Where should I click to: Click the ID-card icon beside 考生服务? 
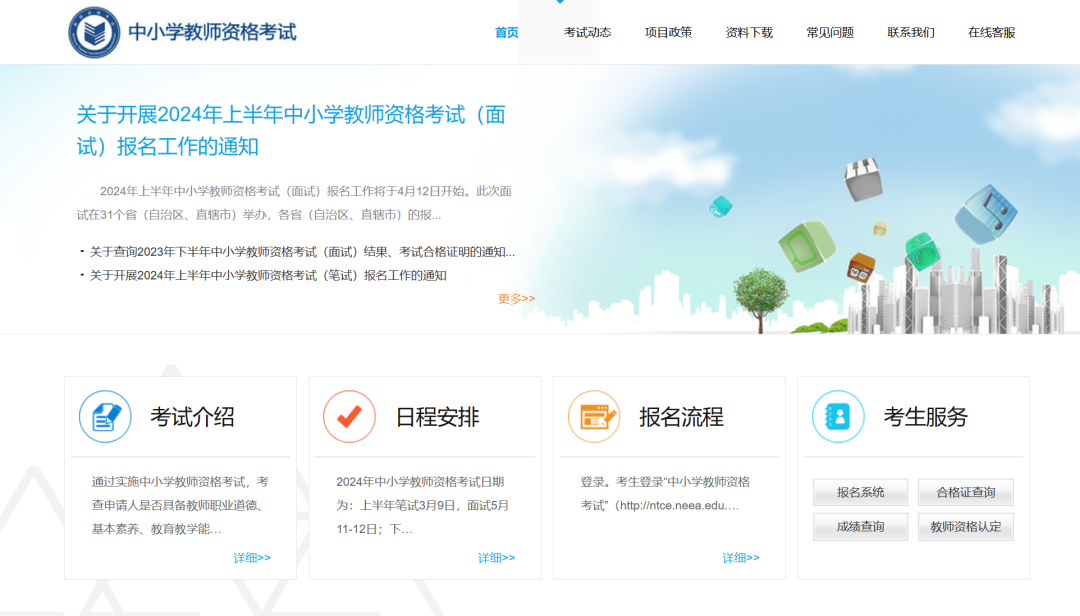tap(838, 416)
